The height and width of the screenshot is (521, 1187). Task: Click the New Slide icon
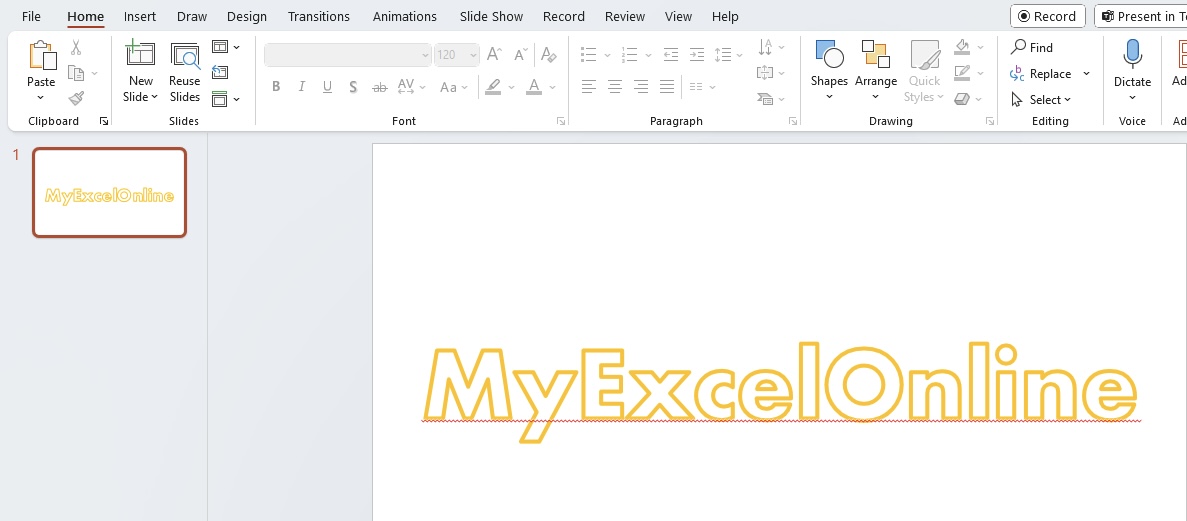point(141,55)
